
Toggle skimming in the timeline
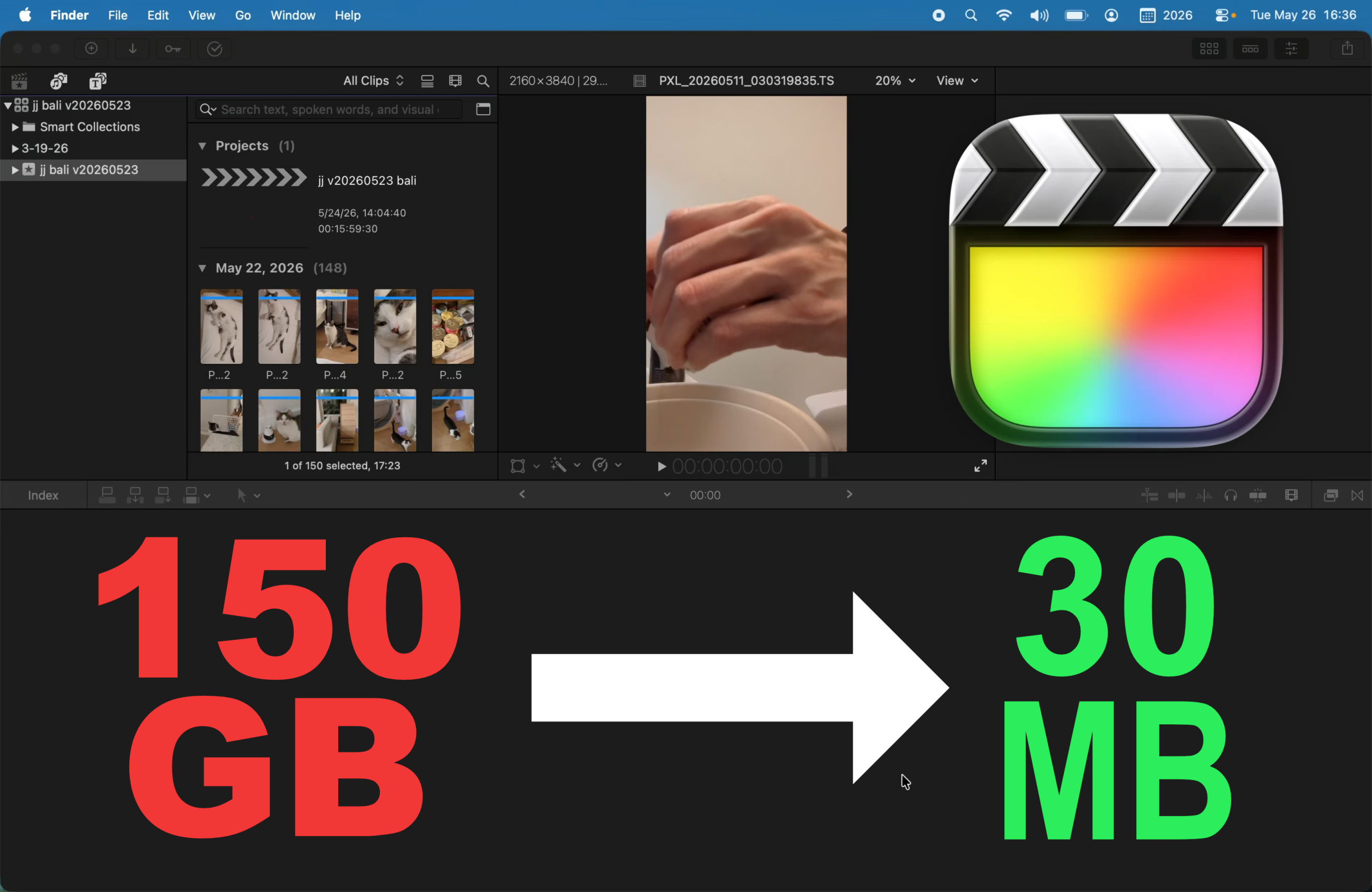(x=1176, y=495)
